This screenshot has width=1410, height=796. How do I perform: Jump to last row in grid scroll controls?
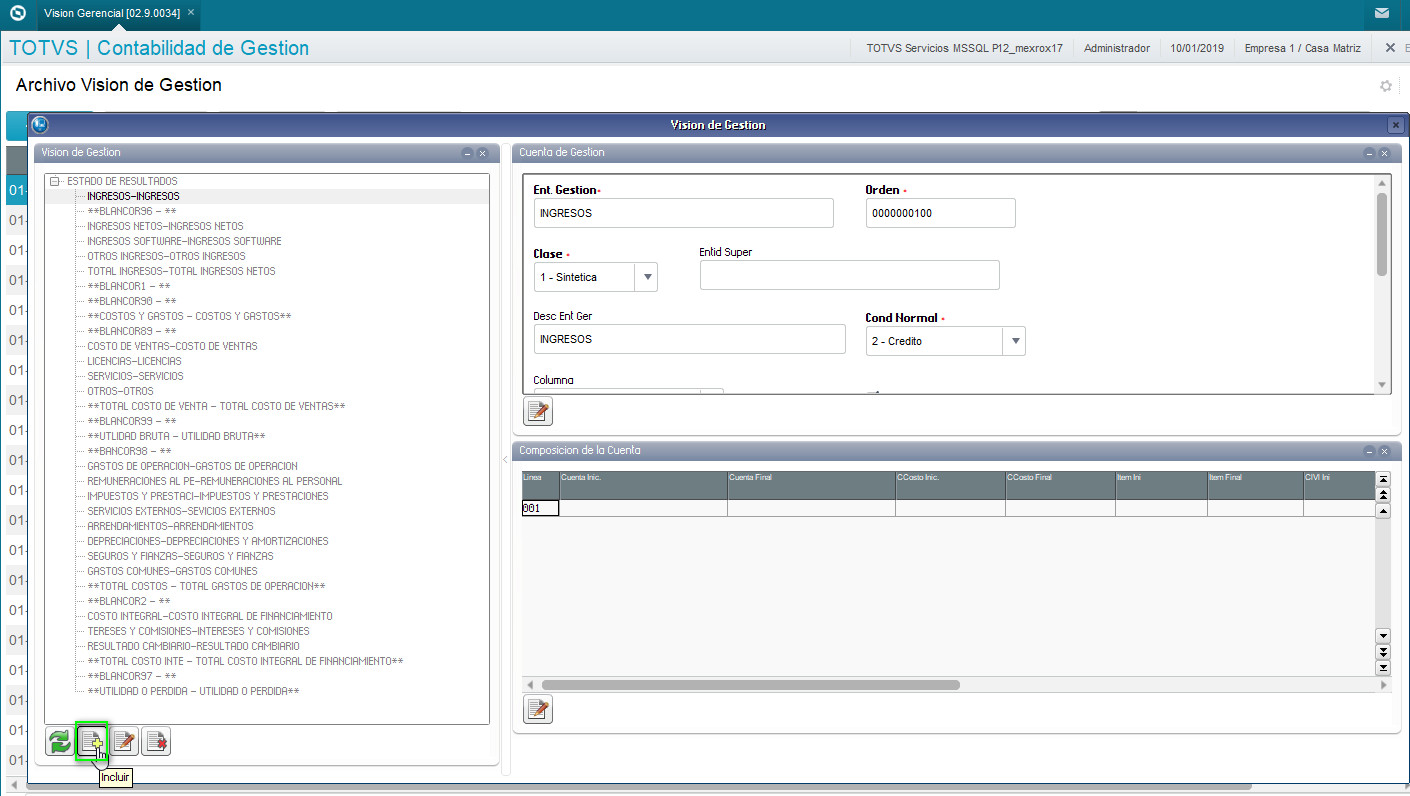(x=1384, y=667)
